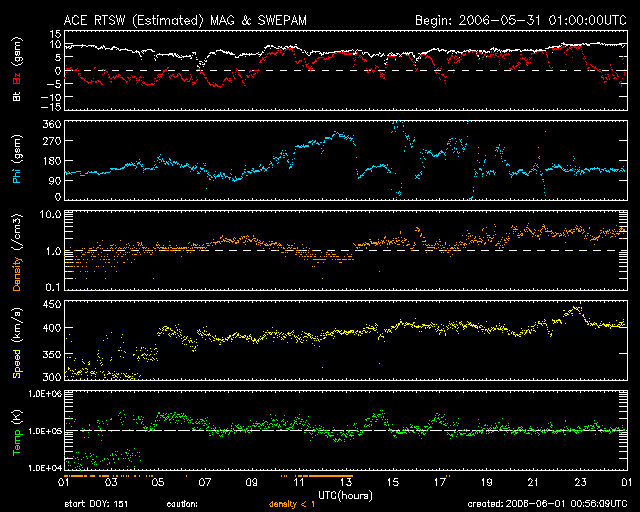Click the 'Bt Bz (gsm)' axis label
The width and height of the screenshot is (640, 512).
pyautogui.click(x=17, y=69)
